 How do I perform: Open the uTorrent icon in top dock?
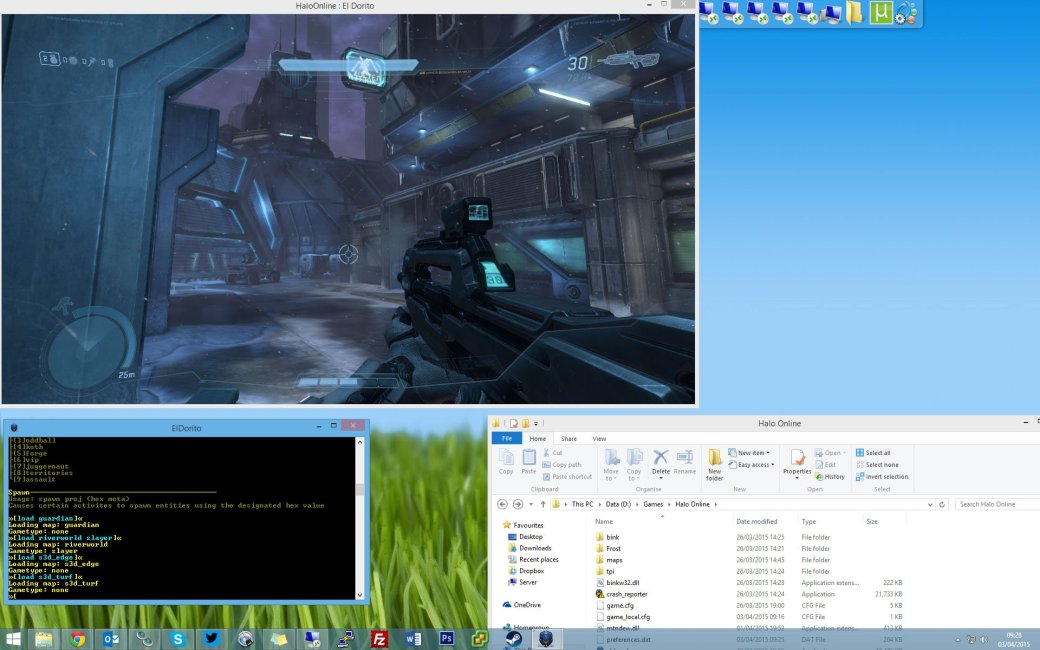pos(881,13)
